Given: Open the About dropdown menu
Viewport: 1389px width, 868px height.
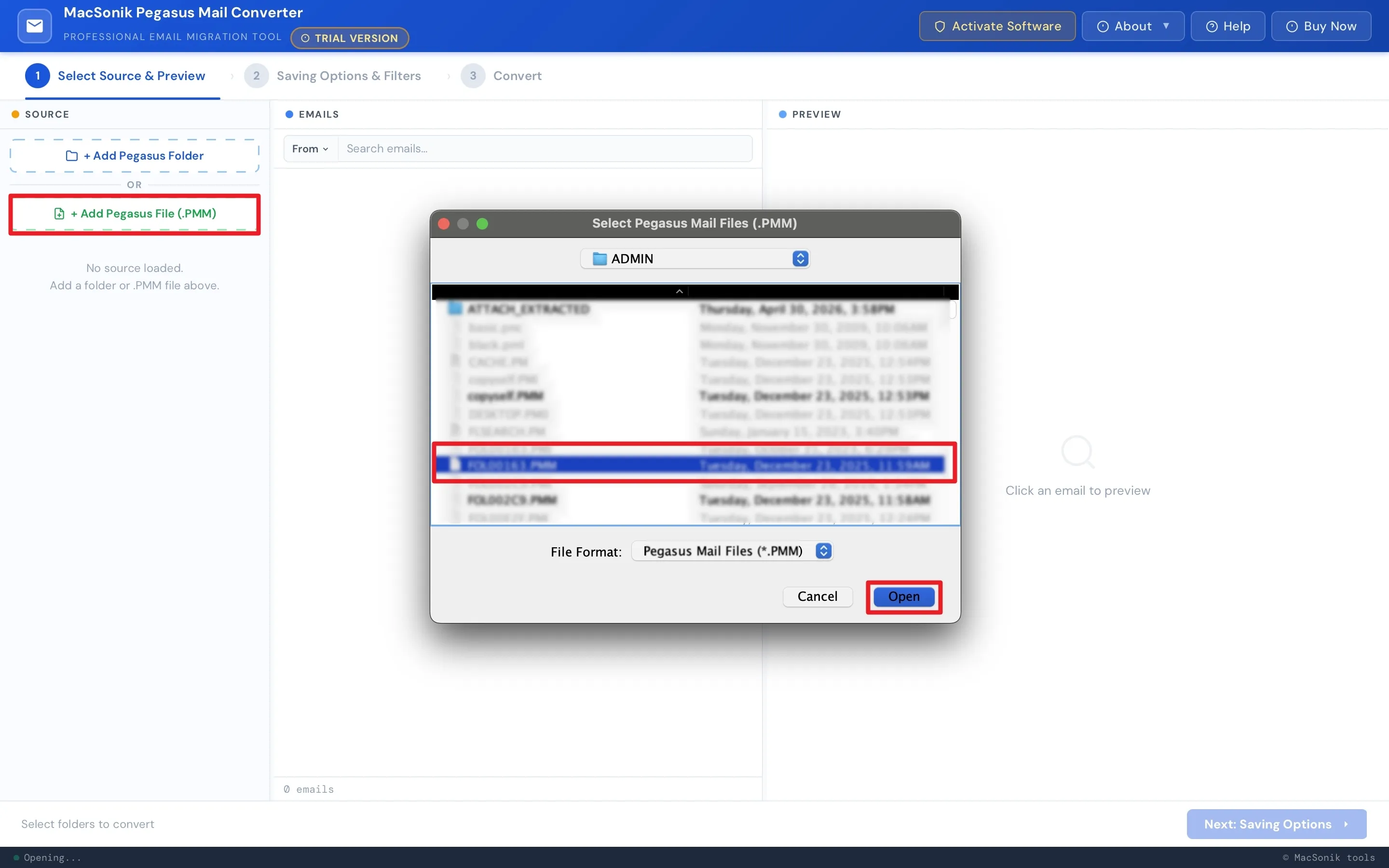Looking at the screenshot, I should pos(1132,27).
